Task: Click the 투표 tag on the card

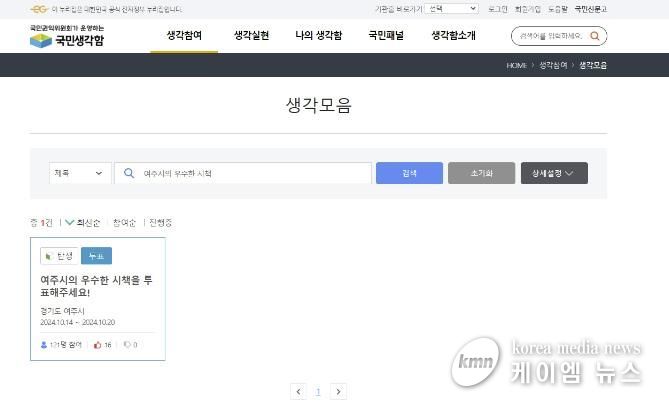Action: tap(96, 256)
